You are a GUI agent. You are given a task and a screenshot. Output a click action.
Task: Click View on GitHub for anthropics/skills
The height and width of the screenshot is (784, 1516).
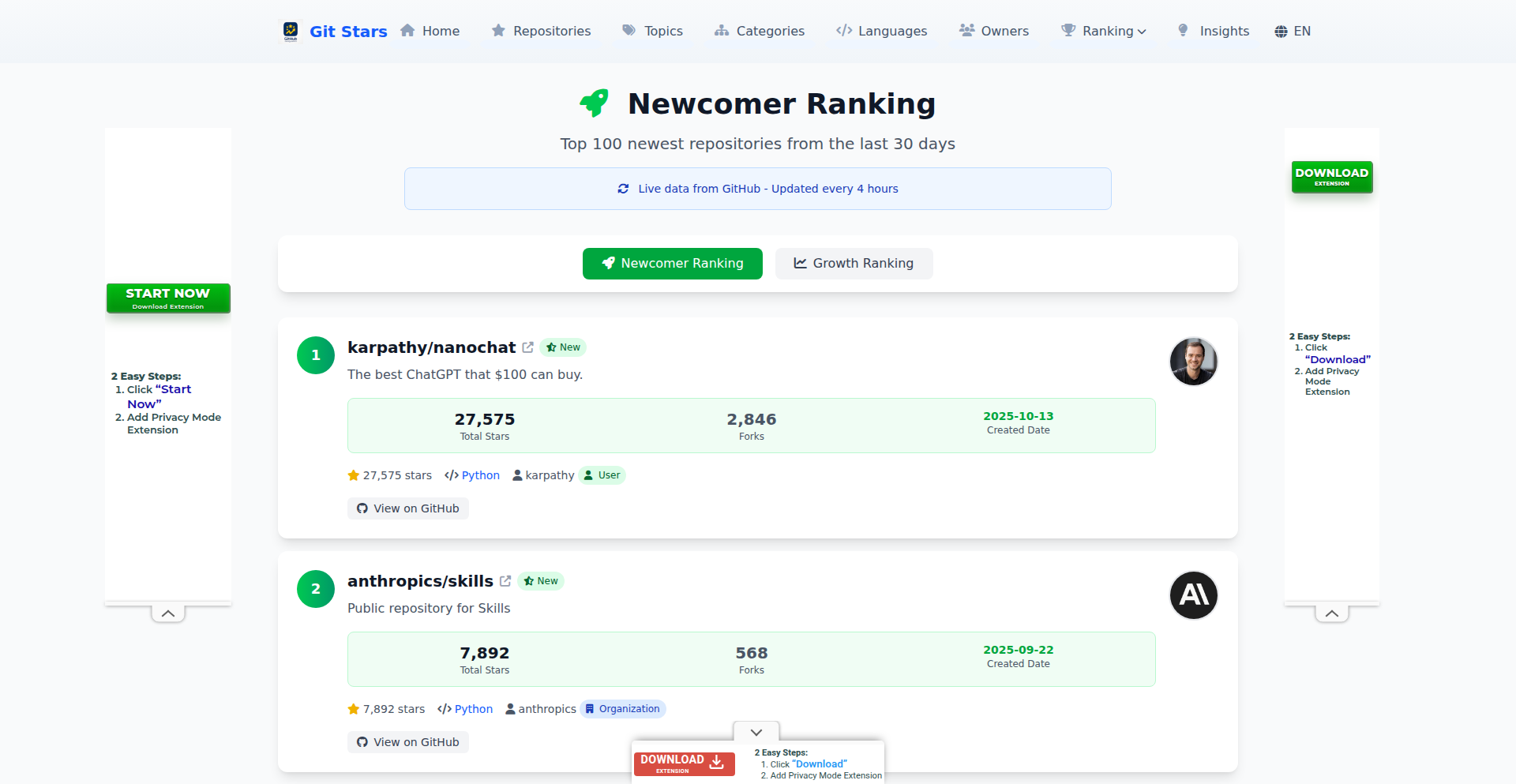point(408,742)
